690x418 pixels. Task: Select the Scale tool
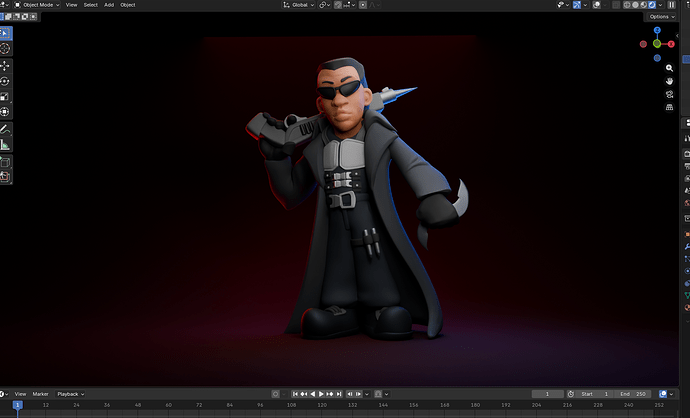(x=5, y=97)
